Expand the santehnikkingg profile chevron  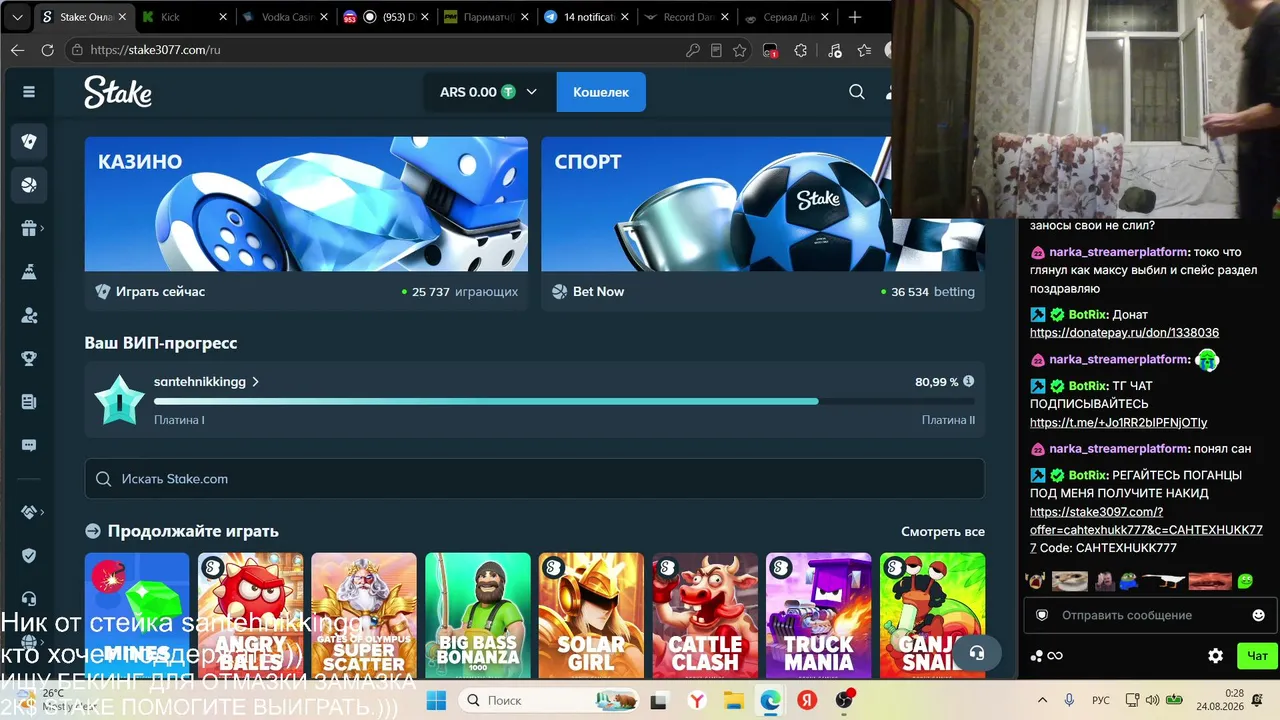256,382
